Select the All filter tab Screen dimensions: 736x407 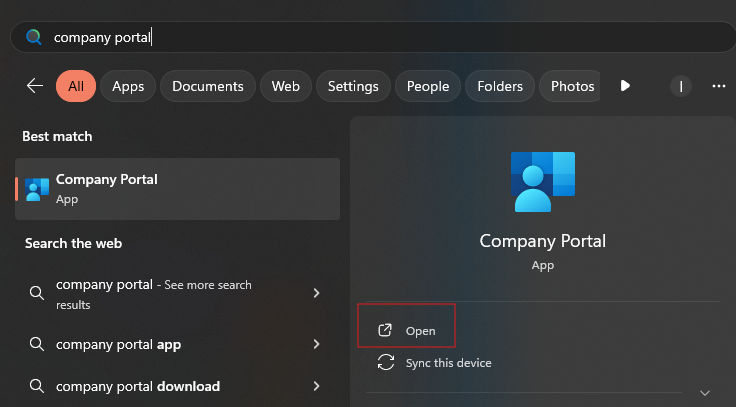tap(76, 86)
